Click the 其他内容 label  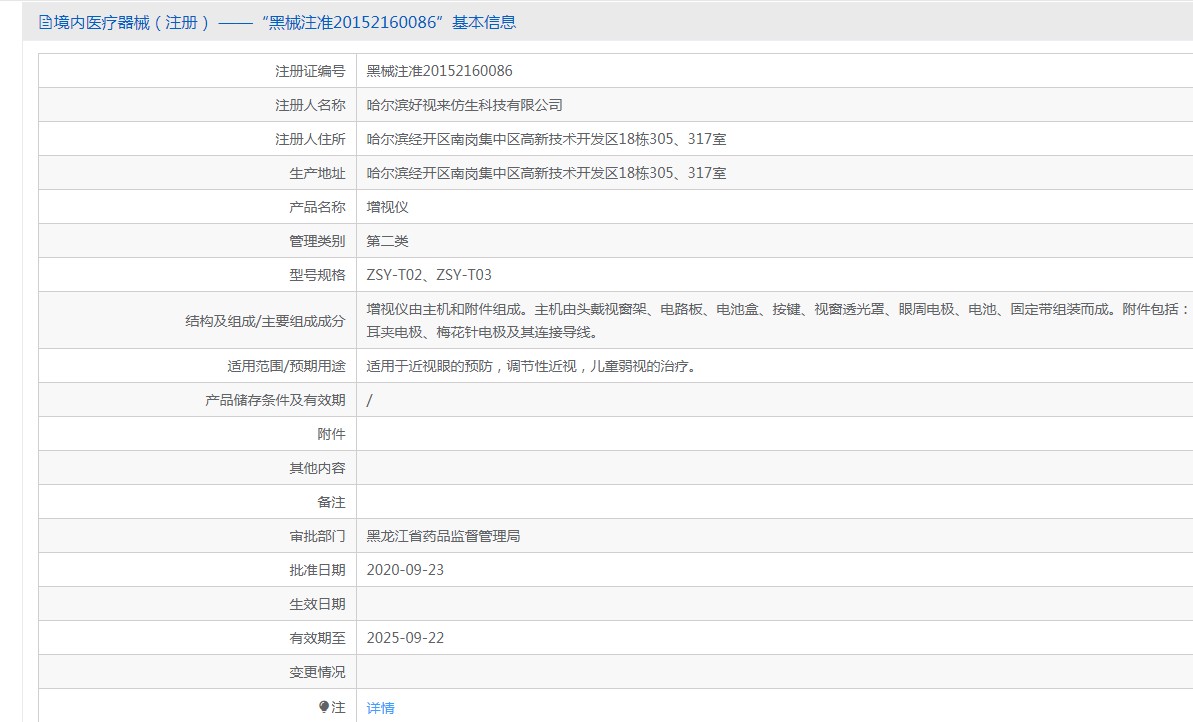[x=317, y=468]
